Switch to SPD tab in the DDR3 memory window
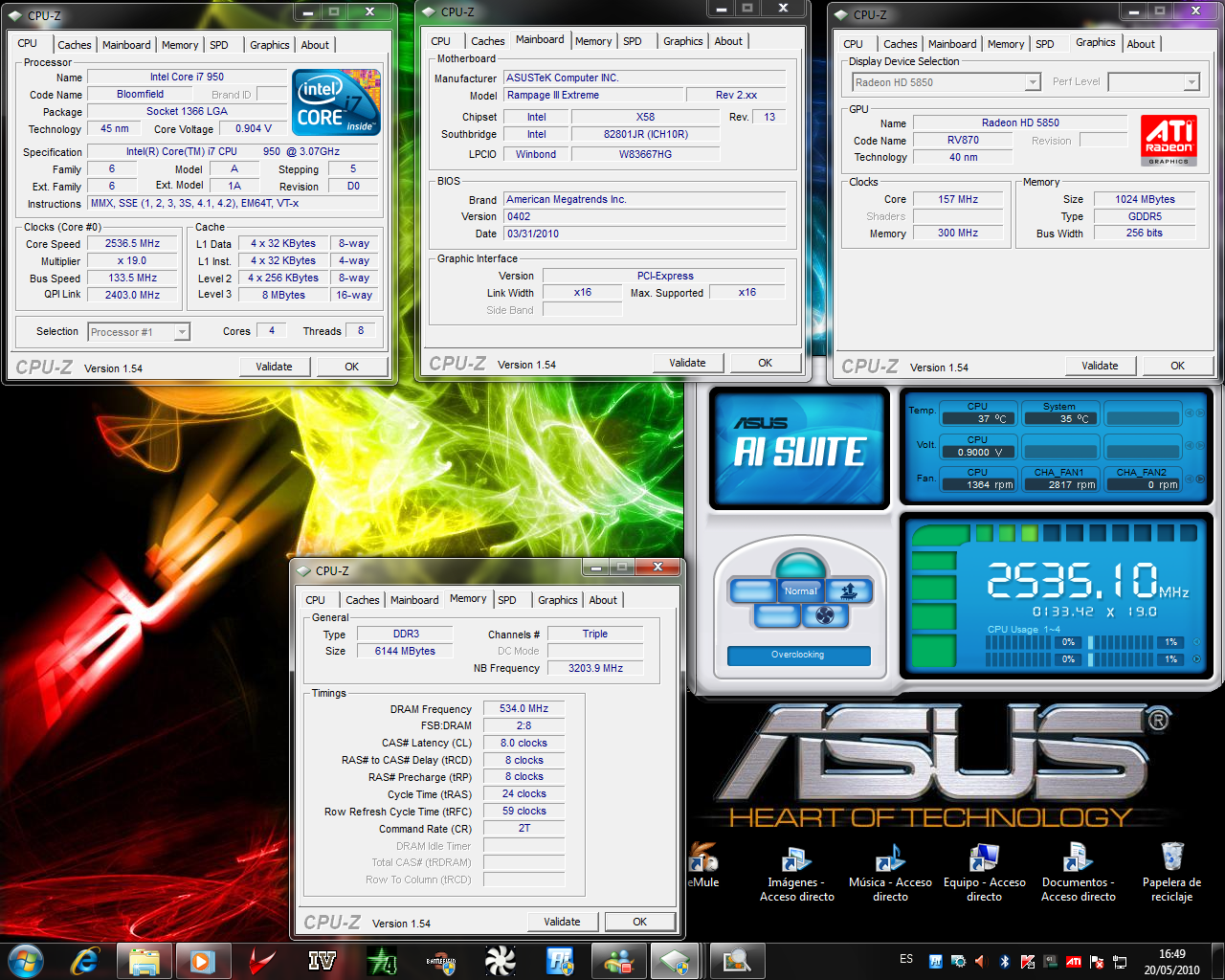 [x=507, y=600]
